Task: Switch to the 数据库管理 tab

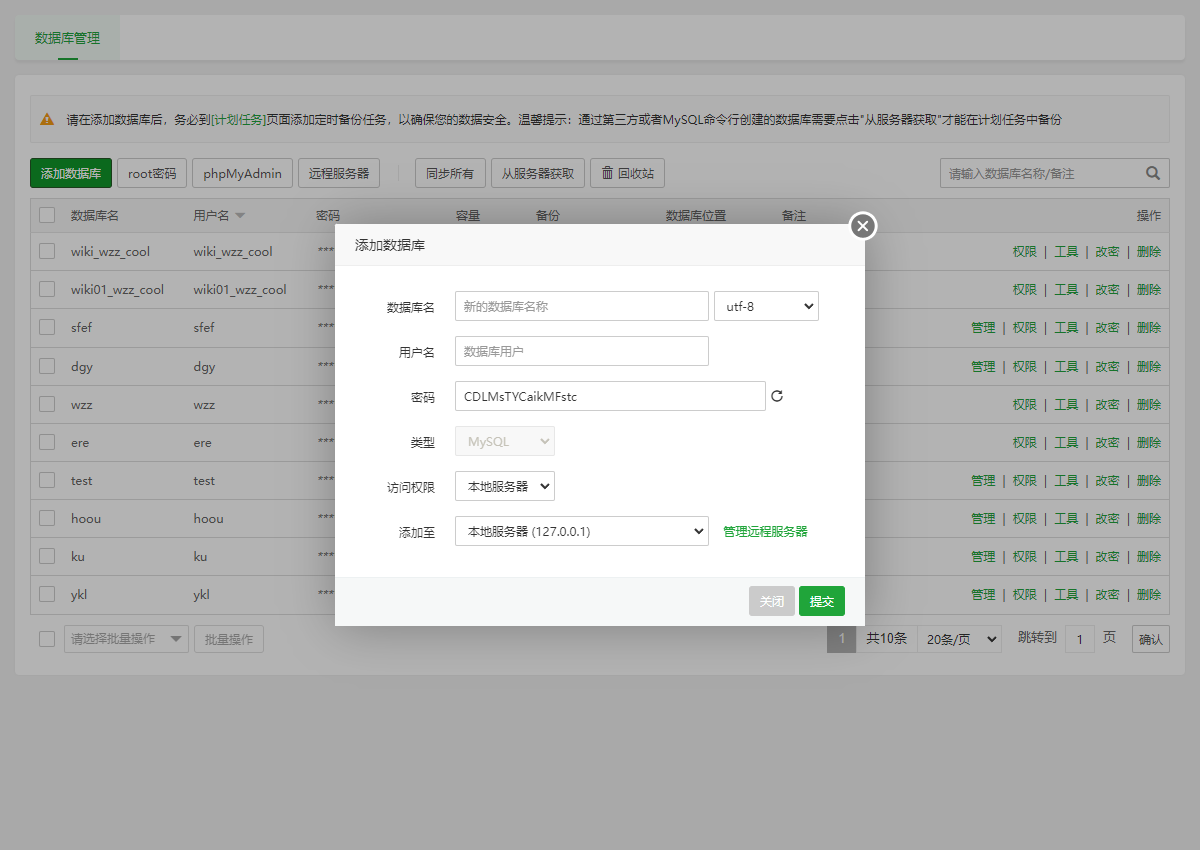Action: point(67,37)
